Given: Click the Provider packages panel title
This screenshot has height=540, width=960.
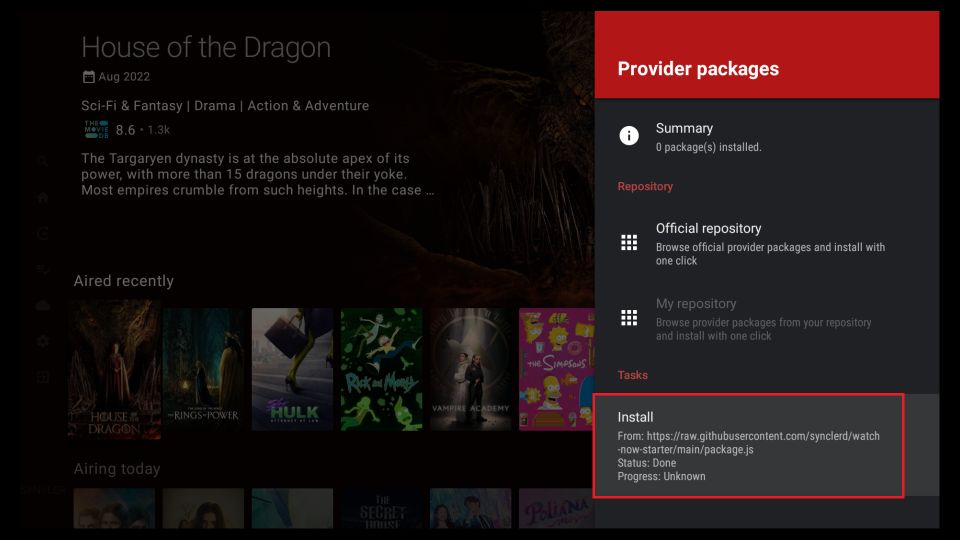Looking at the screenshot, I should point(698,69).
